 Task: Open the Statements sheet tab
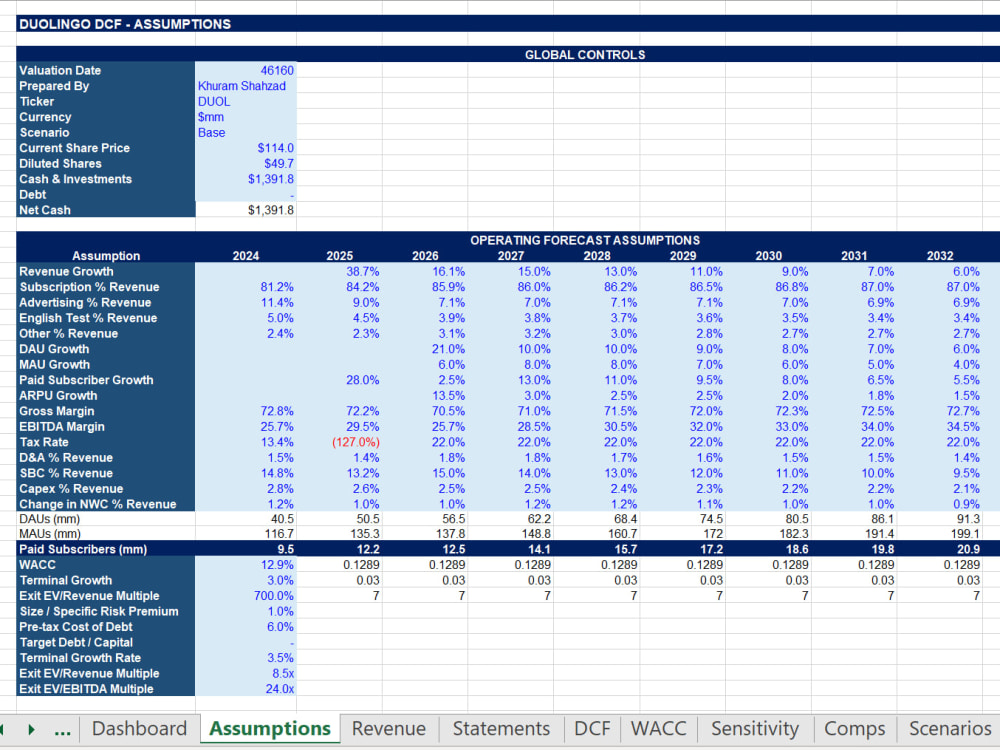(501, 728)
